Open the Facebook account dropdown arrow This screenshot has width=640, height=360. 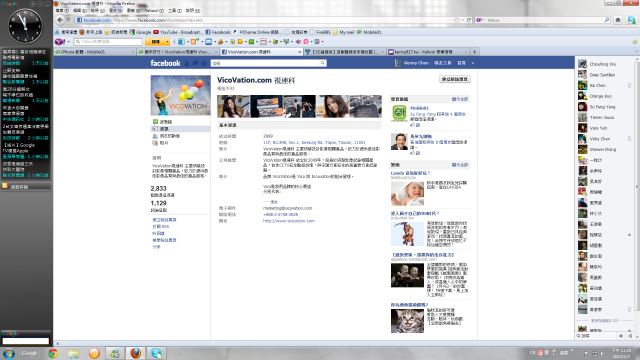pyautogui.click(x=473, y=63)
